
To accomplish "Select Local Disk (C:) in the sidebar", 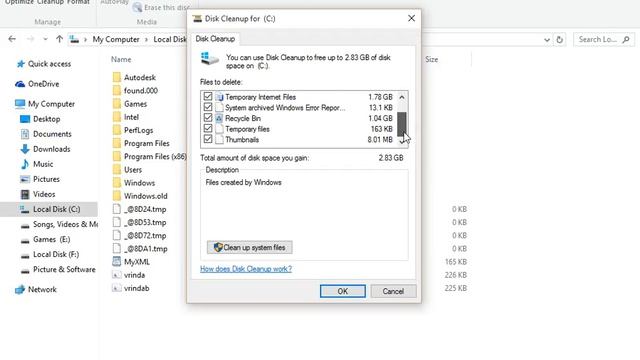I will coord(49,209).
